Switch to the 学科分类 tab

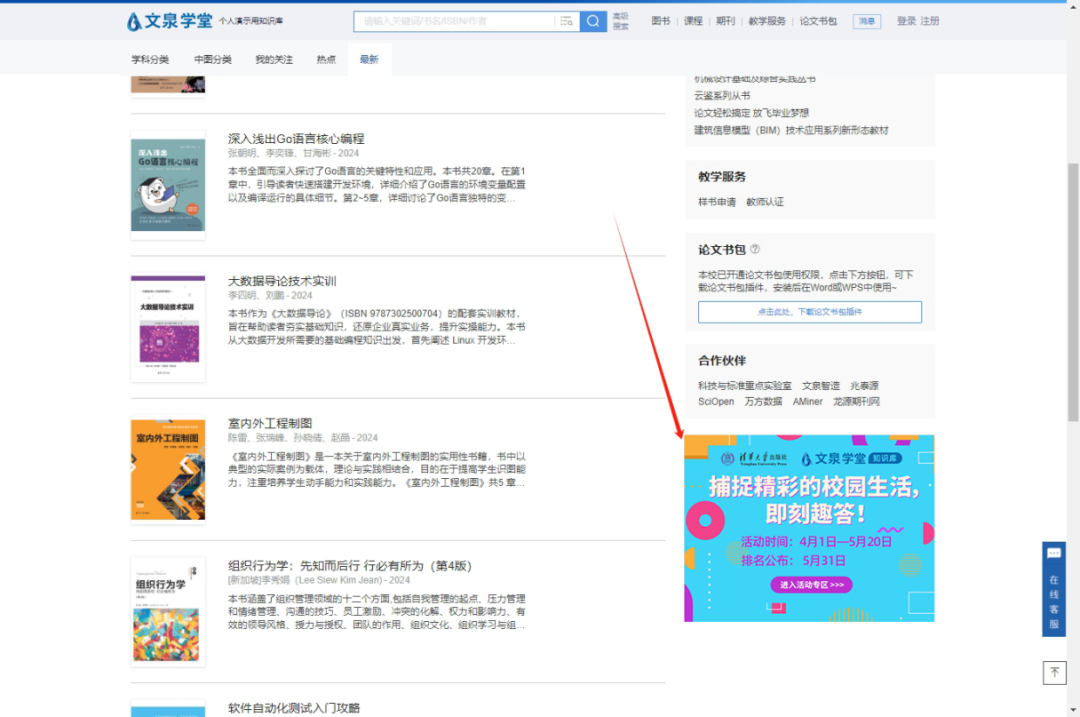(150, 60)
